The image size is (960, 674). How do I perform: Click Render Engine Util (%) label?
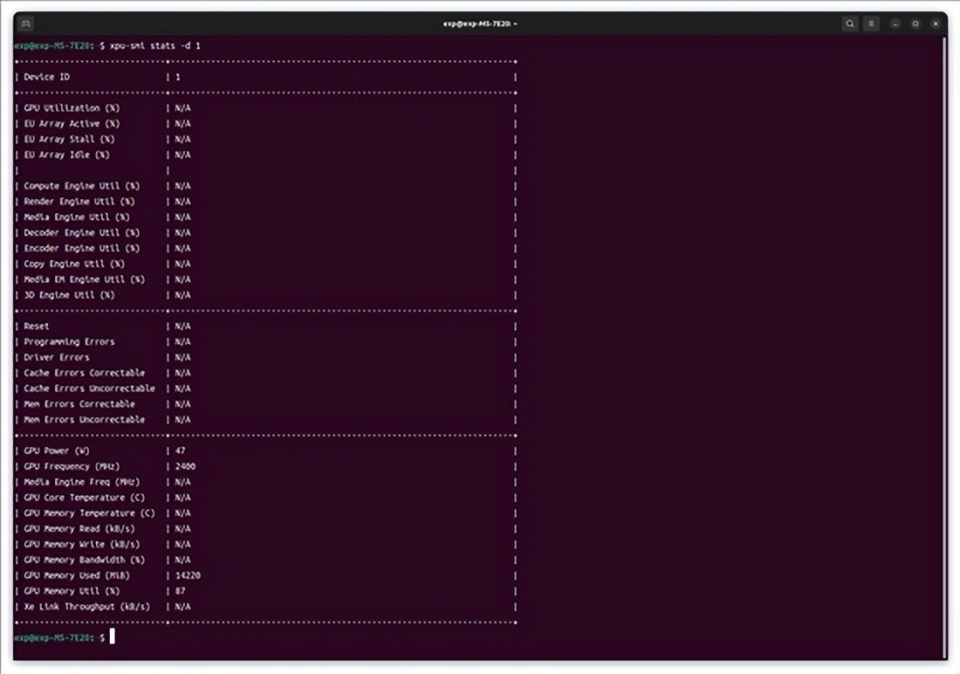[79, 201]
